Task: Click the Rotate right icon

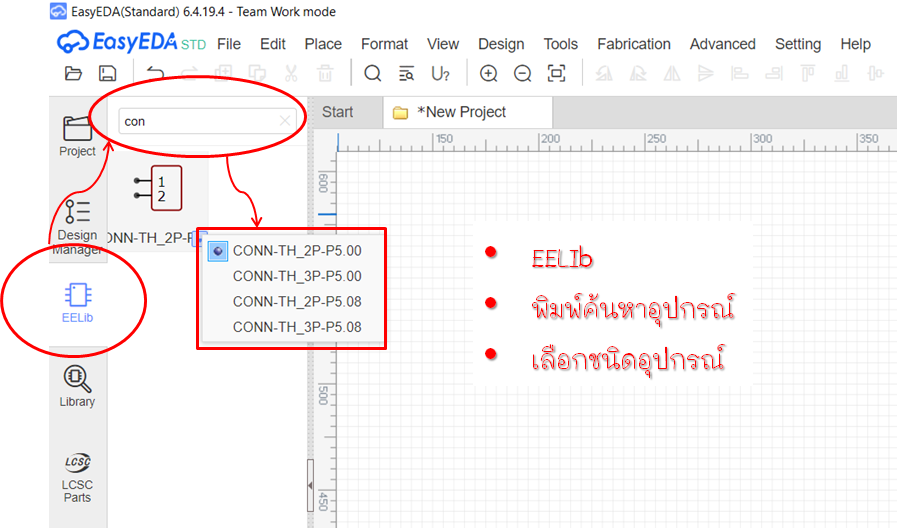Action: coord(638,73)
